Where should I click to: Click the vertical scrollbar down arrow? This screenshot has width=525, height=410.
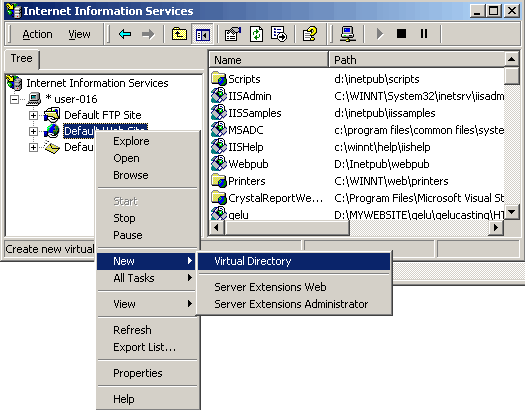point(511,212)
